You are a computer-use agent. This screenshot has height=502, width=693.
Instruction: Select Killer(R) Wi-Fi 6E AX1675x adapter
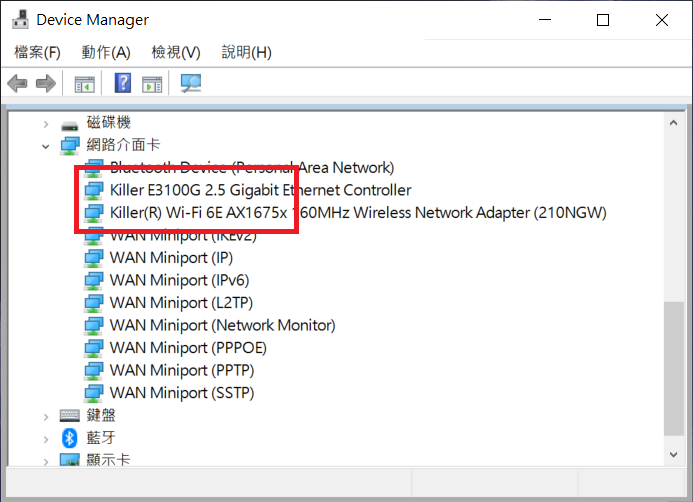tap(357, 212)
